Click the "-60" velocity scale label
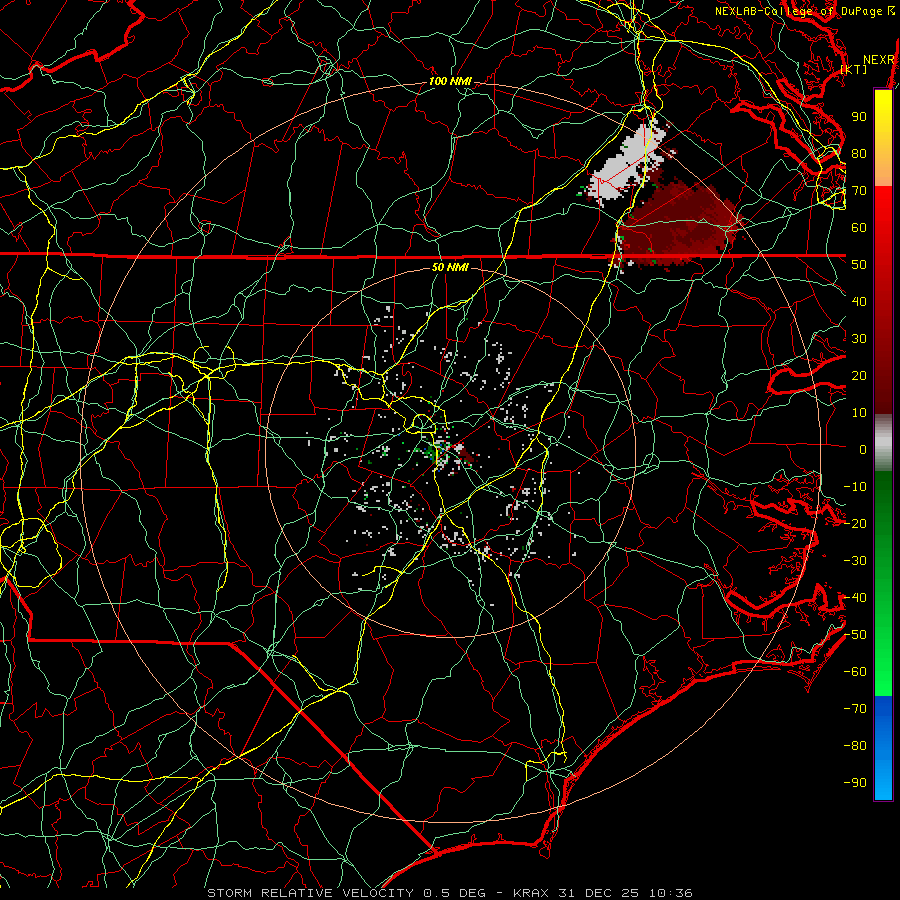This screenshot has width=900, height=900. 855,672
